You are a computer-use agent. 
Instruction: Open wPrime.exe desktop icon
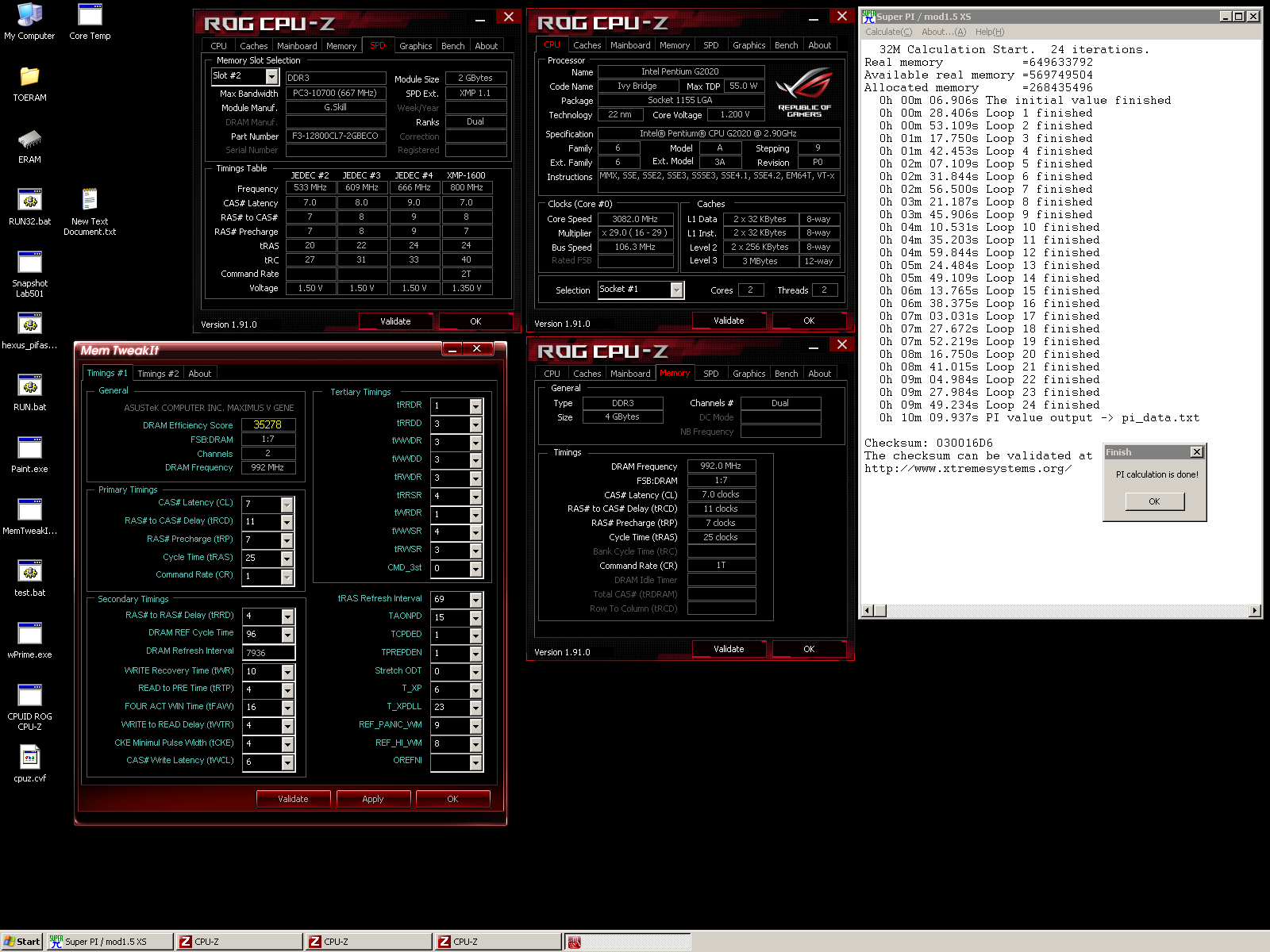pos(29,641)
